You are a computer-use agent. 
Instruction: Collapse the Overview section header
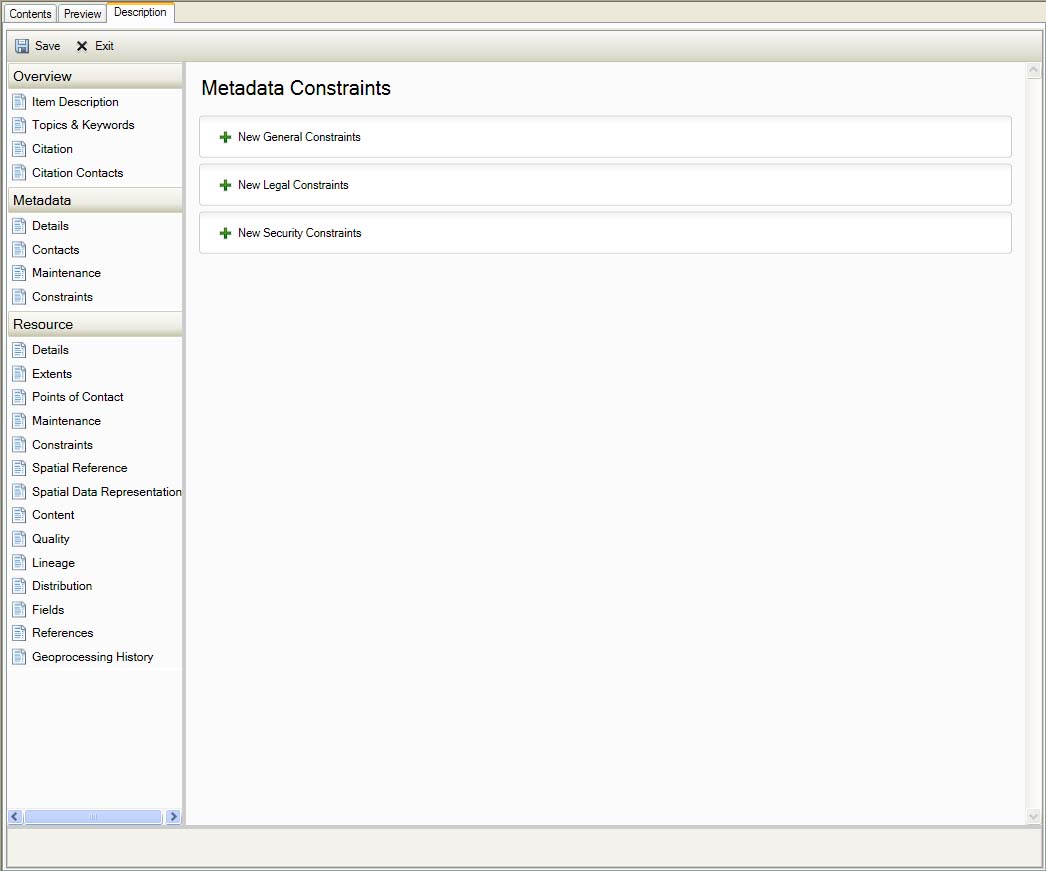(94, 76)
